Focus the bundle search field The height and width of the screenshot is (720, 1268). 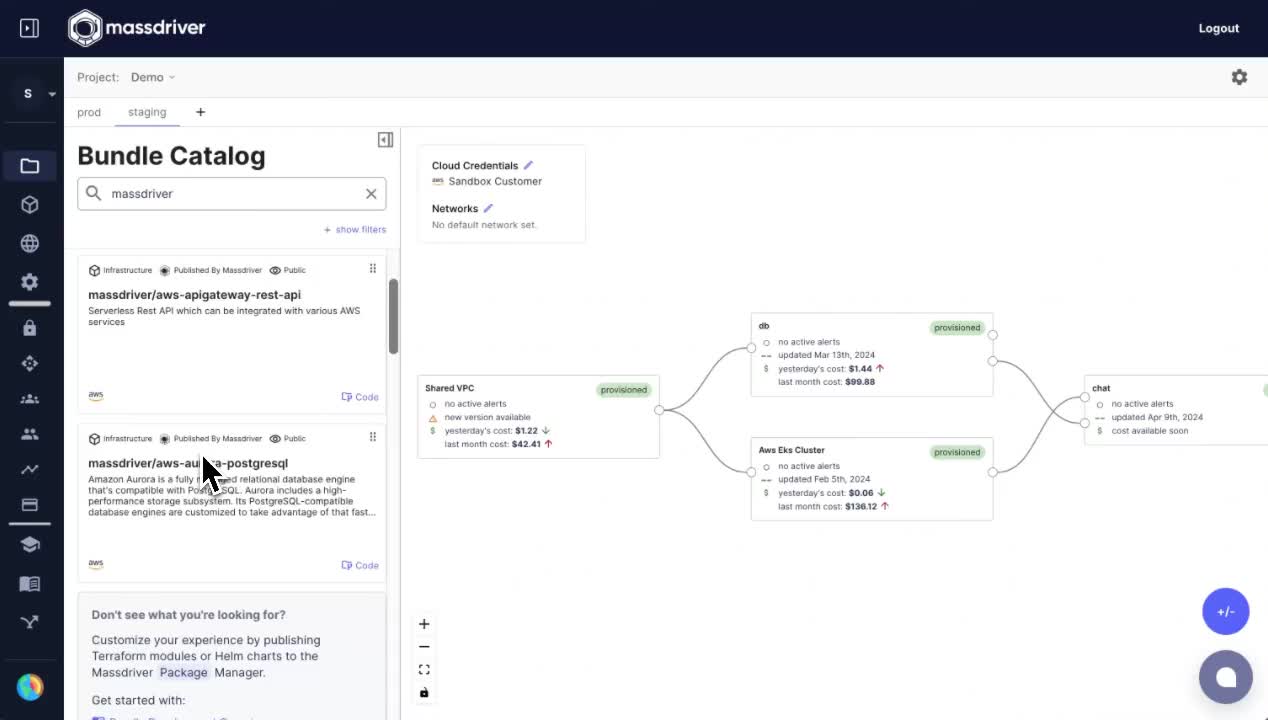(x=232, y=194)
